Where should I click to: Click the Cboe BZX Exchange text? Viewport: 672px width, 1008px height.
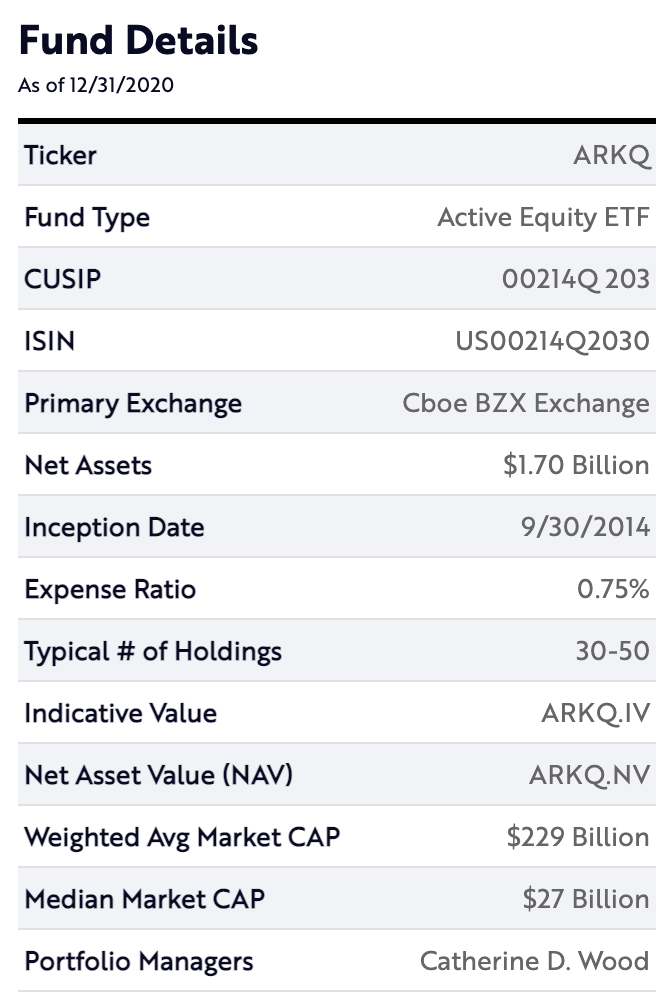point(526,403)
